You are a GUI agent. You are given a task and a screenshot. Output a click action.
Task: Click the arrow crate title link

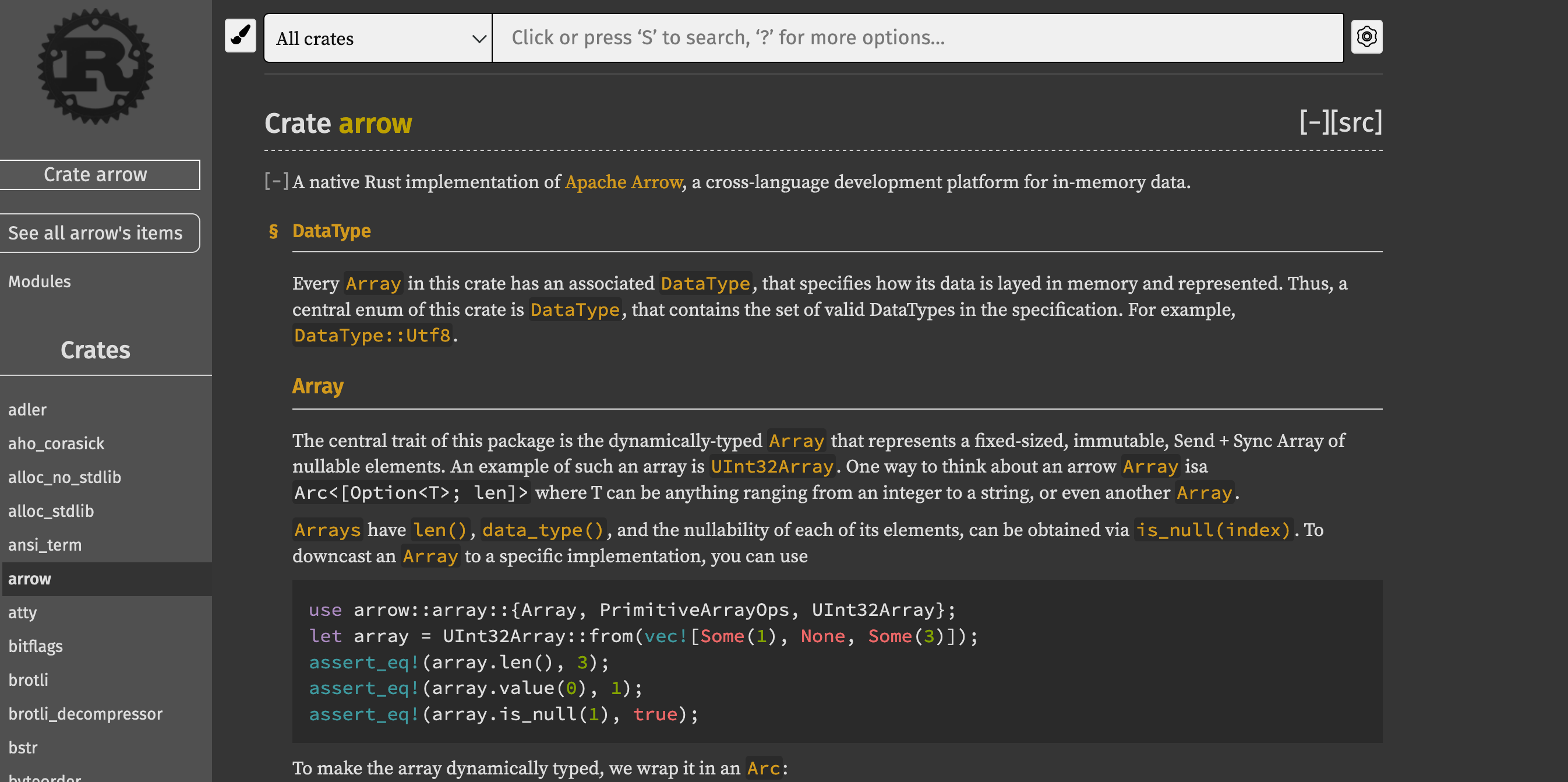click(x=376, y=124)
